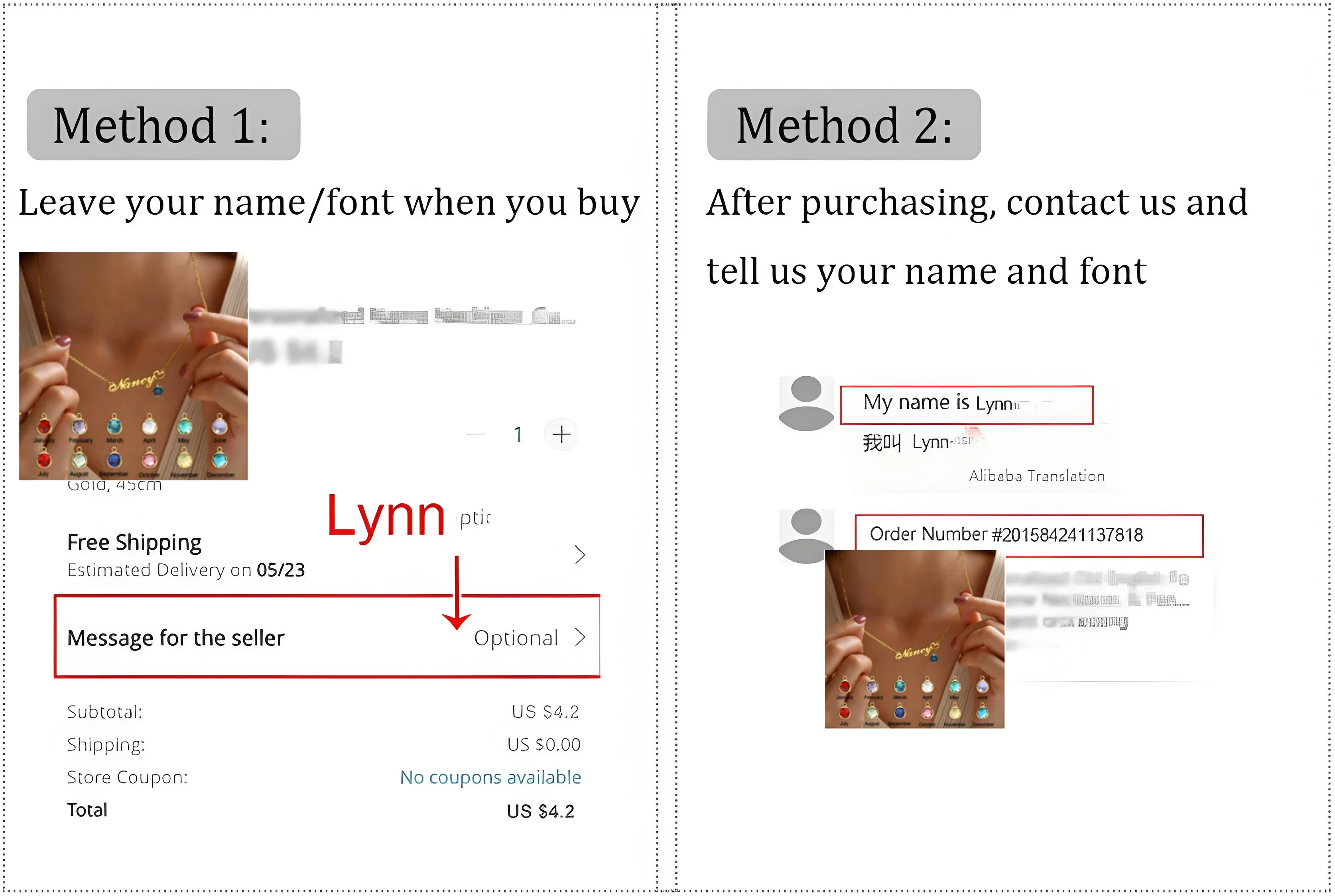Click the Estimated Delivery on 05/23 text
Image resolution: width=1335 pixels, height=896 pixels.
tap(186, 570)
